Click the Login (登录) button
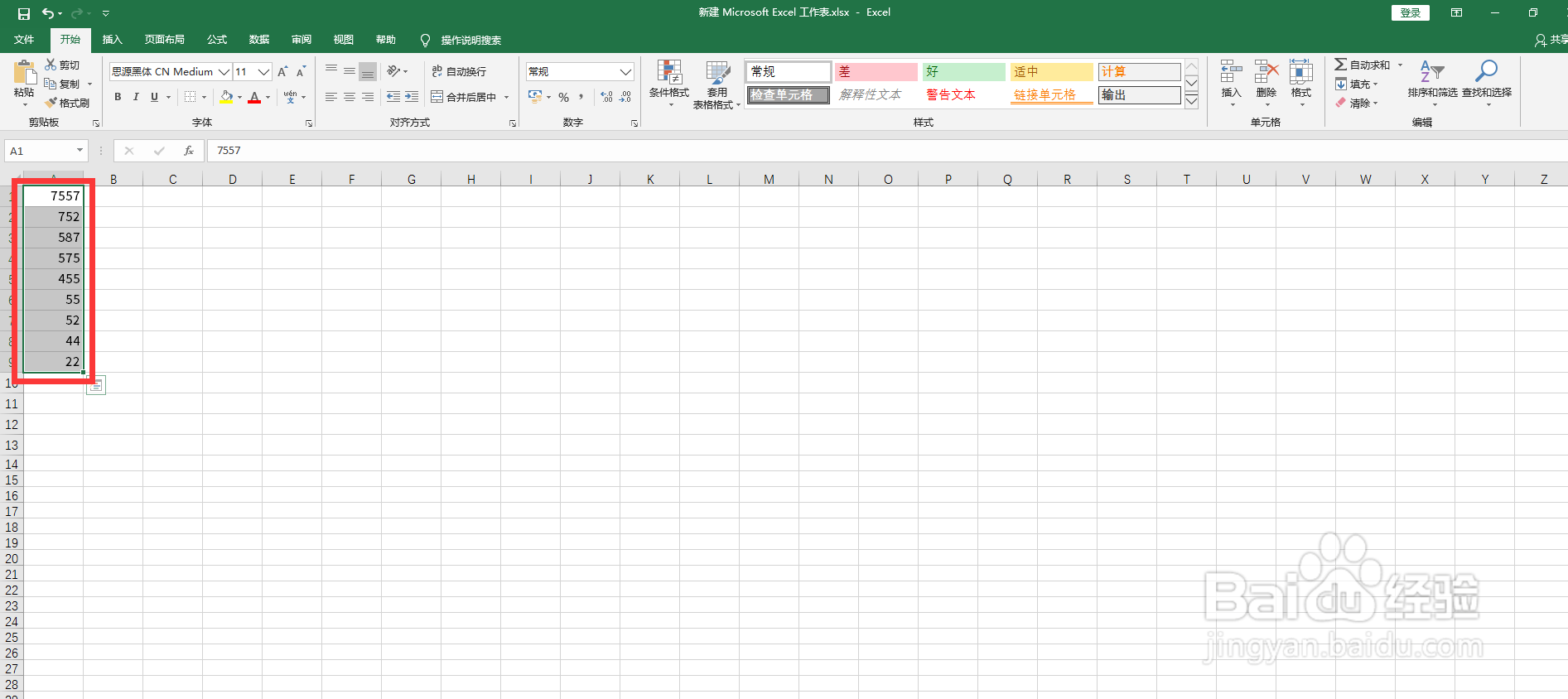 (x=1411, y=12)
